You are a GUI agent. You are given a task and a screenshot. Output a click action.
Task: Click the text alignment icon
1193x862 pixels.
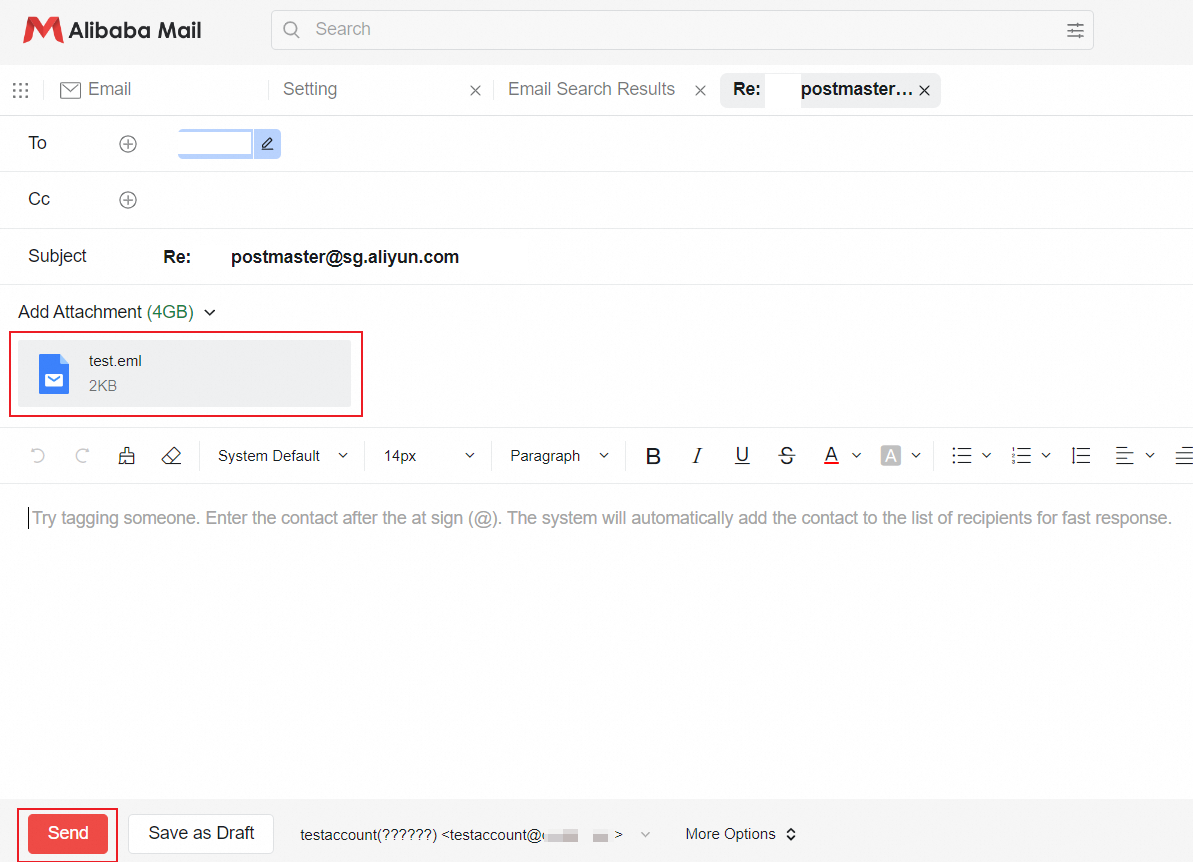click(1125, 456)
